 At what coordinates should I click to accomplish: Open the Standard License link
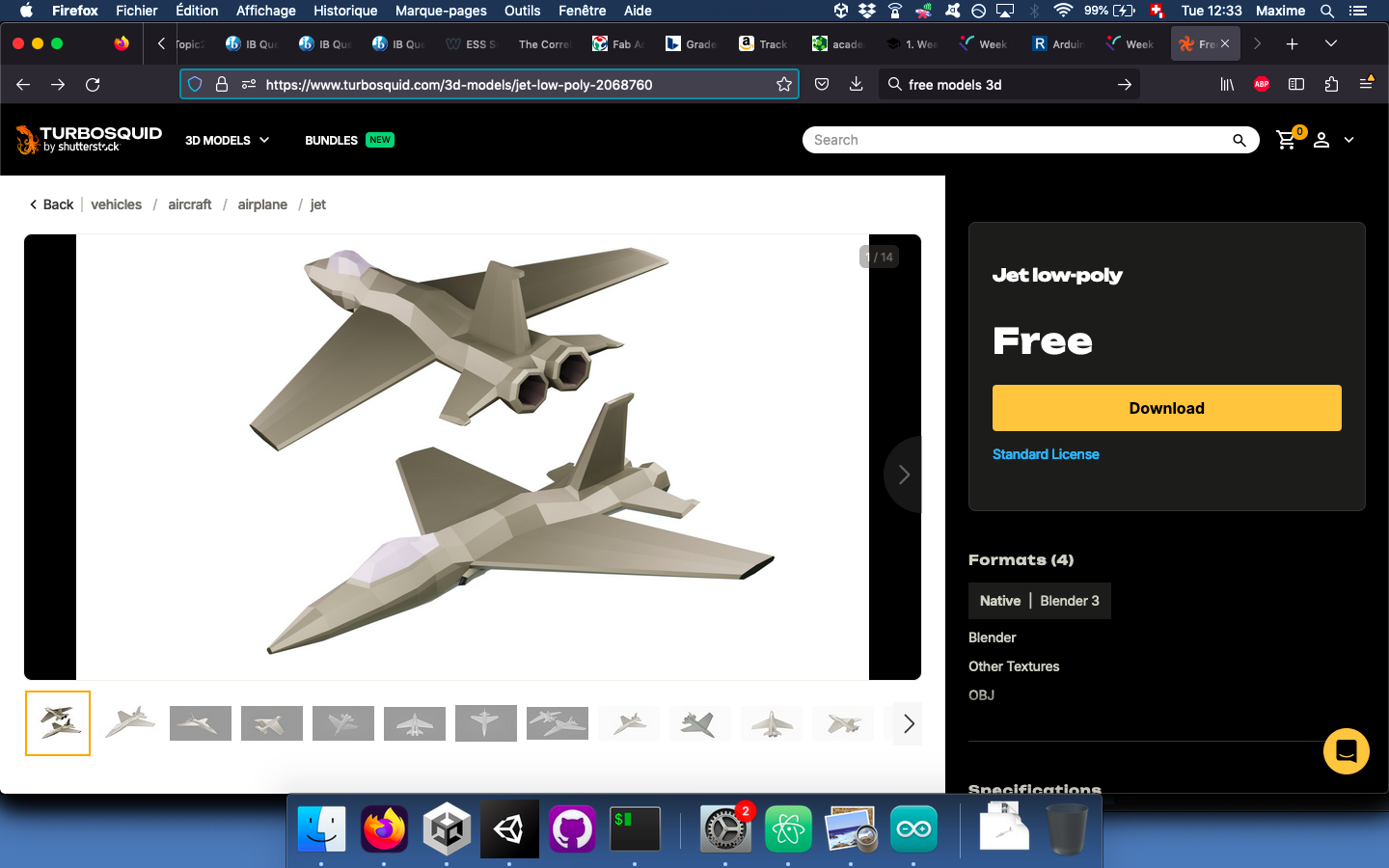[x=1046, y=454]
